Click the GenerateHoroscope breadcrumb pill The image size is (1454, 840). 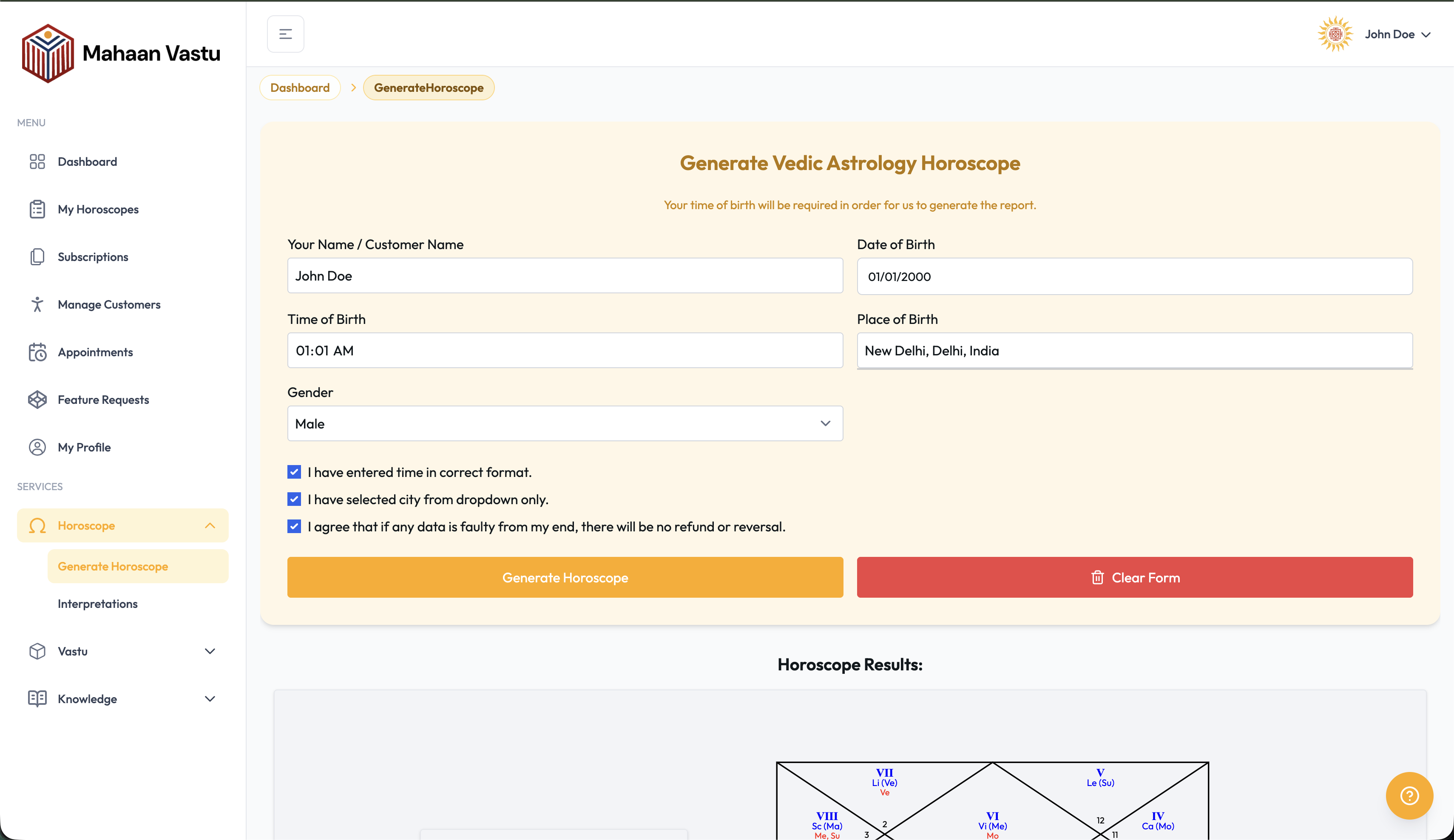click(x=429, y=88)
